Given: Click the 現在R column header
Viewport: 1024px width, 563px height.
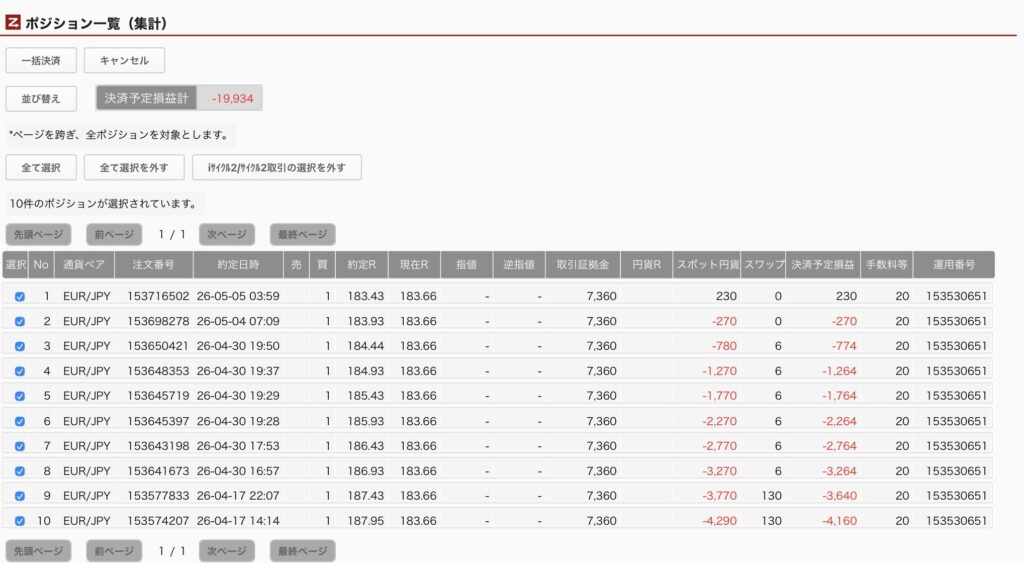Looking at the screenshot, I should [x=414, y=265].
